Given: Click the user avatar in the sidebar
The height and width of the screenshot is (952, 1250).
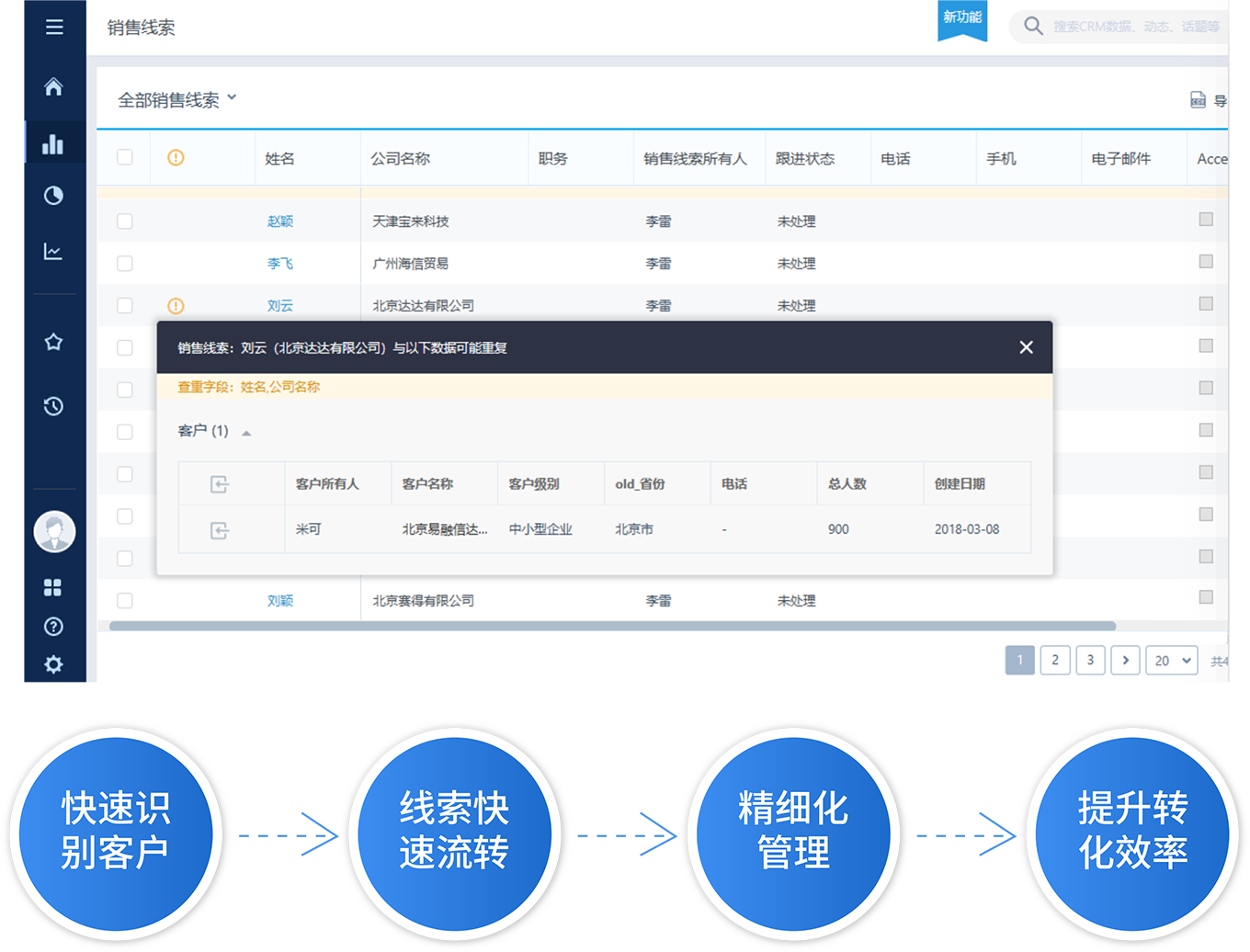Looking at the screenshot, I should pos(54,531).
